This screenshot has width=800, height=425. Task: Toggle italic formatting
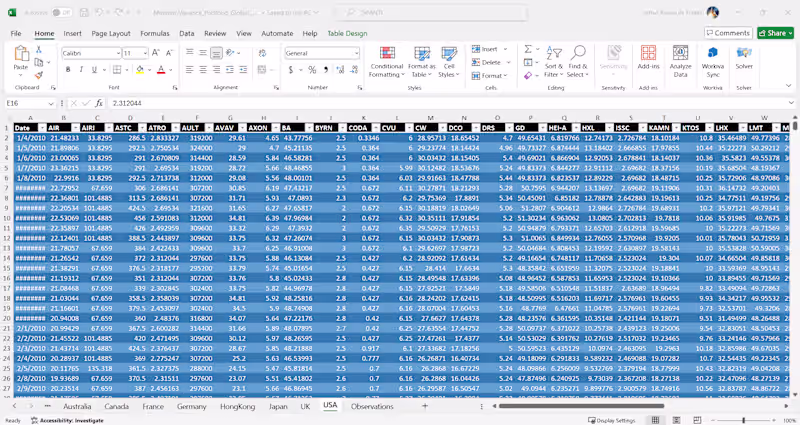79,70
